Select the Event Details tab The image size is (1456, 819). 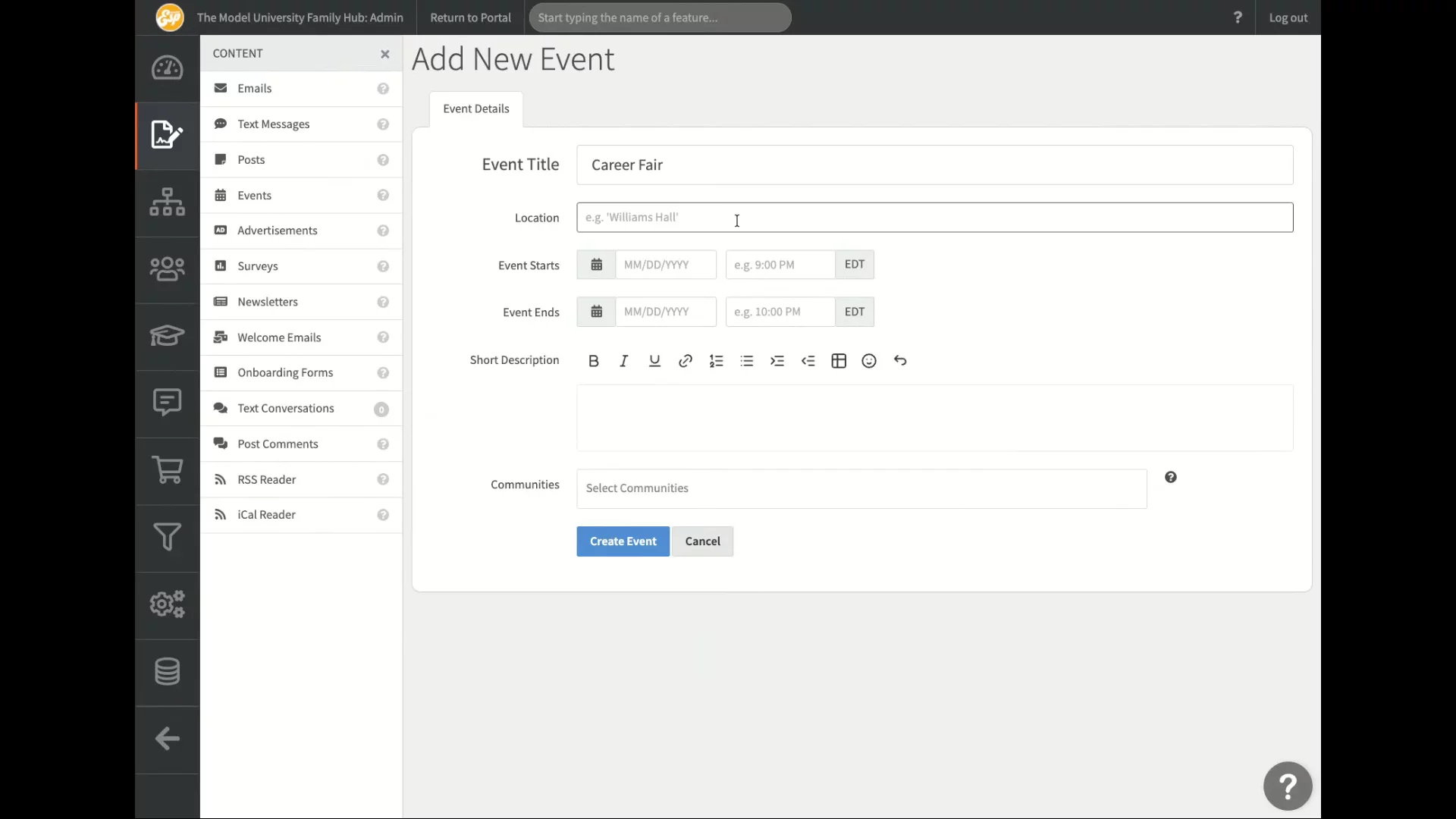[475, 109]
